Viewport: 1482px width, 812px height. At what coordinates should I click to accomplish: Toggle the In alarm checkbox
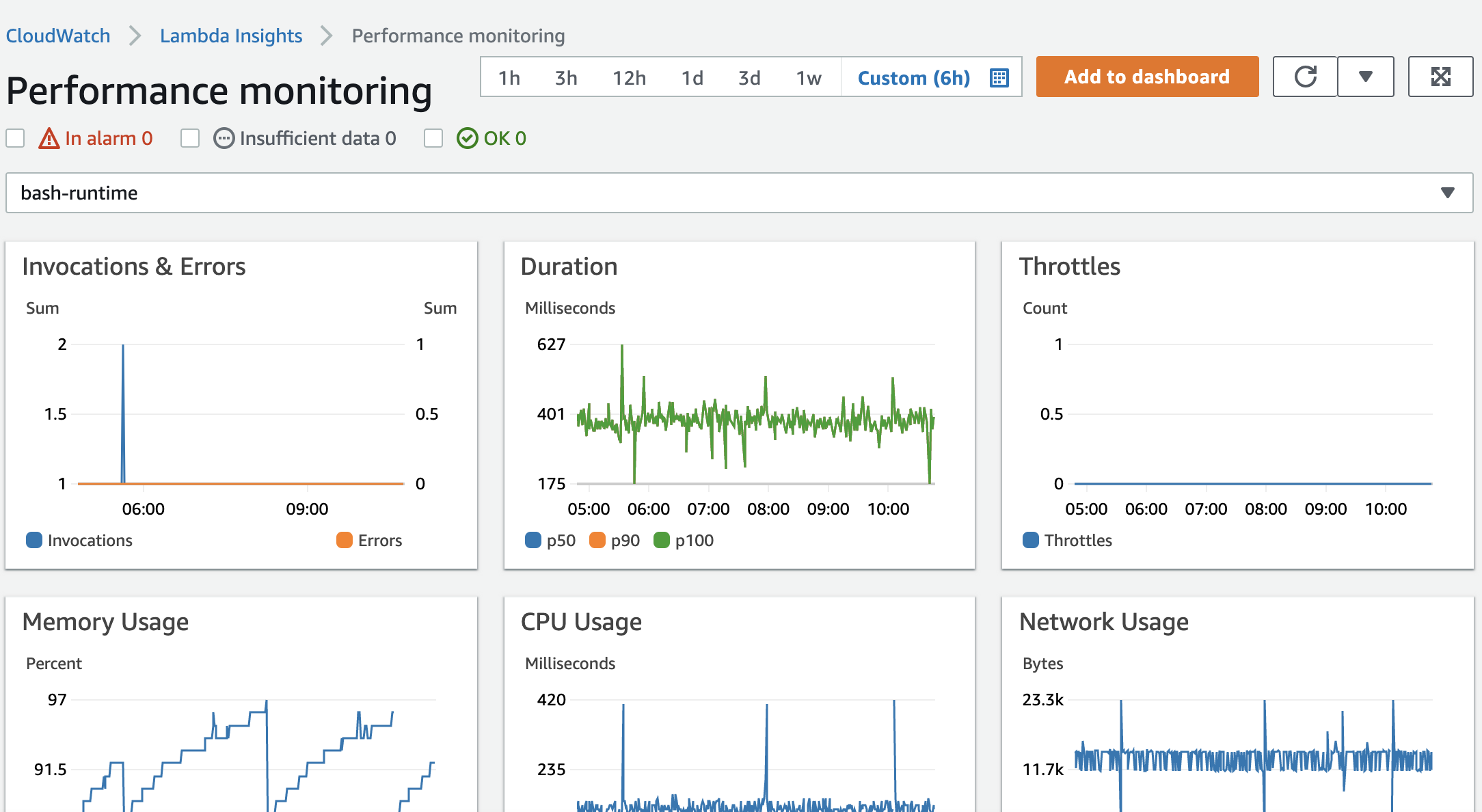click(16, 139)
